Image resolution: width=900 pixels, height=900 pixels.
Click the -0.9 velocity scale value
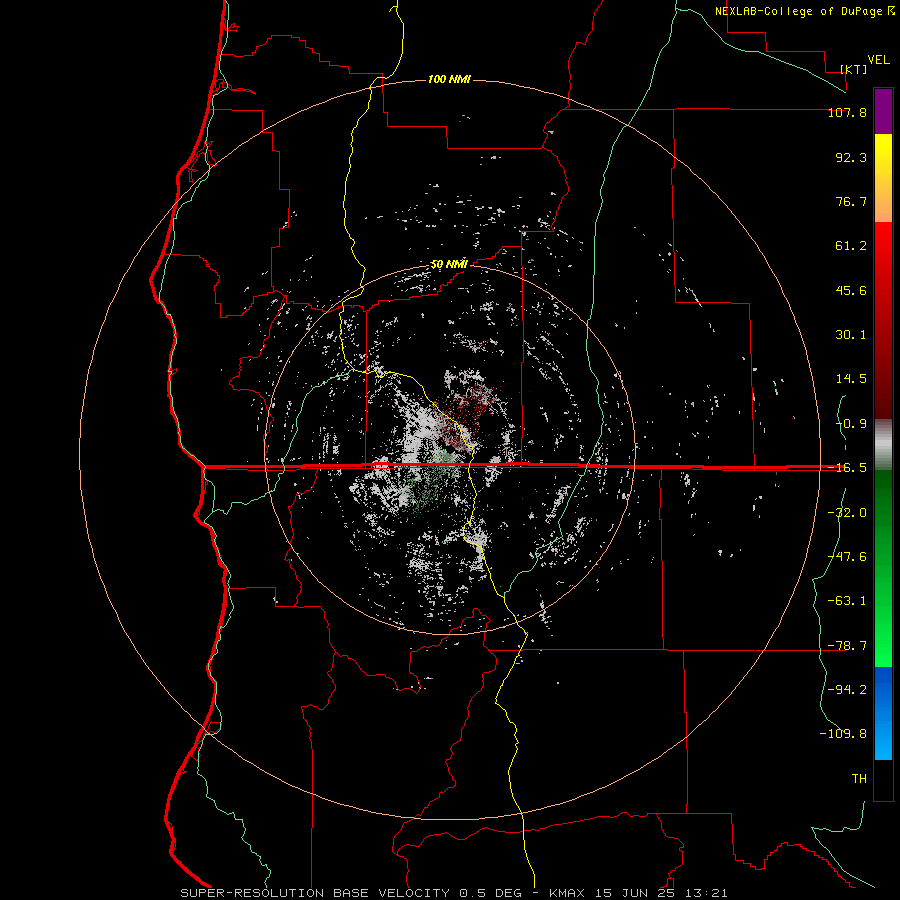(x=851, y=424)
